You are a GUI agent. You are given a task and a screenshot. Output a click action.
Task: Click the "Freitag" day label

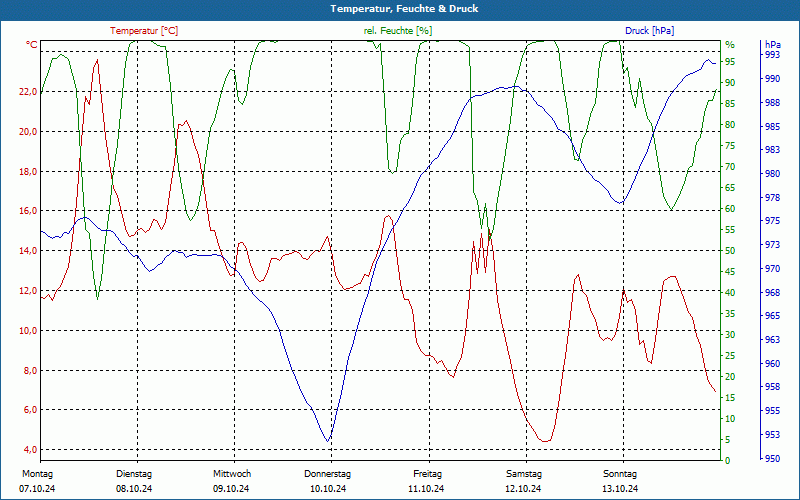click(428, 473)
